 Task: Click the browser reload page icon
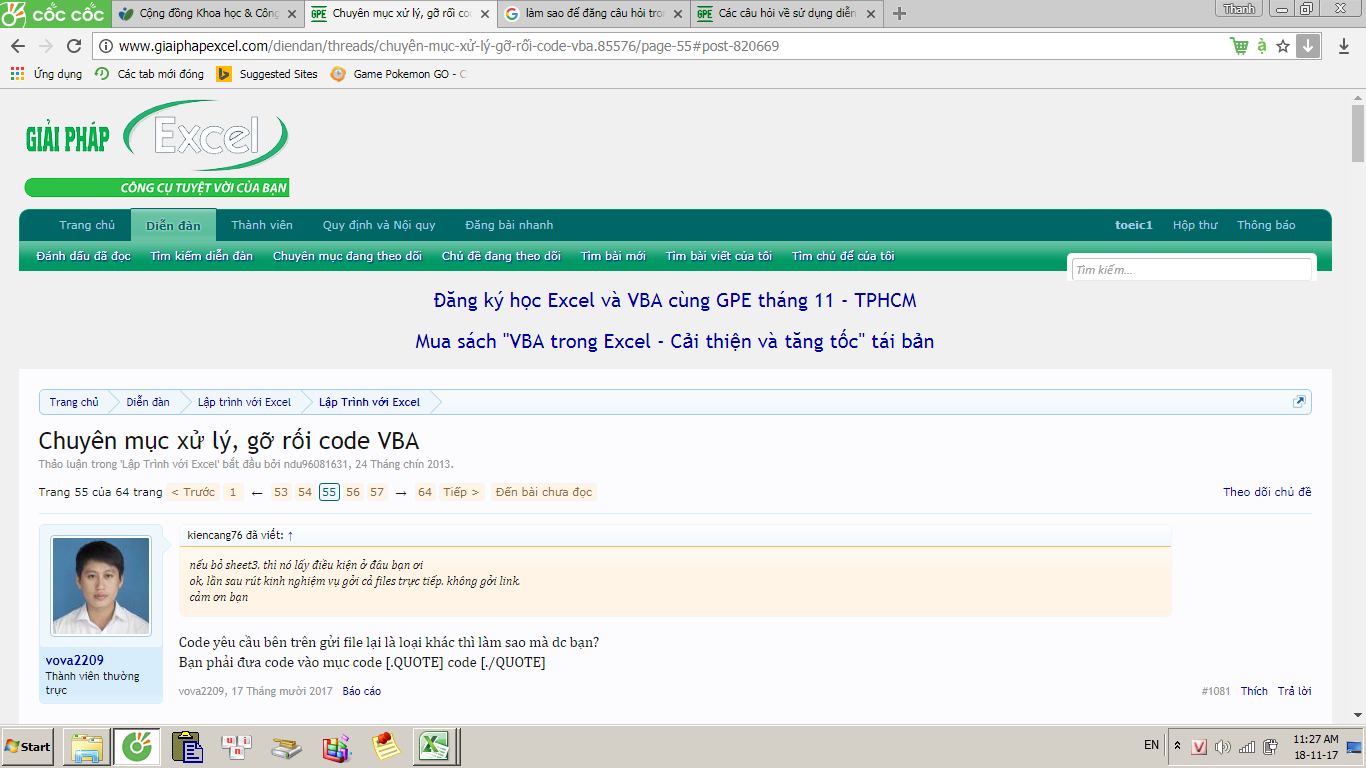click(x=73, y=46)
